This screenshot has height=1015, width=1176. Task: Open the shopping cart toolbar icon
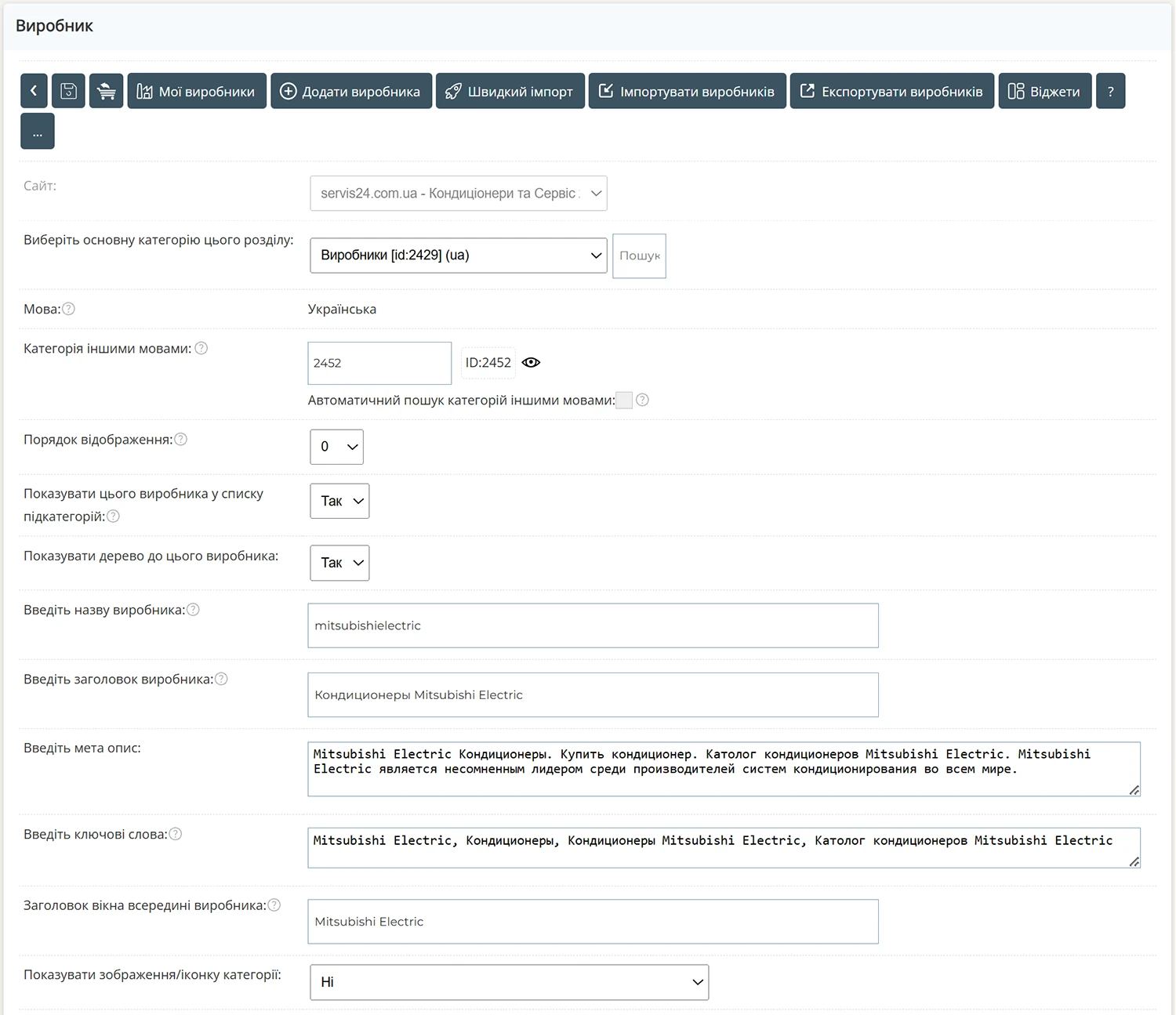(x=107, y=91)
